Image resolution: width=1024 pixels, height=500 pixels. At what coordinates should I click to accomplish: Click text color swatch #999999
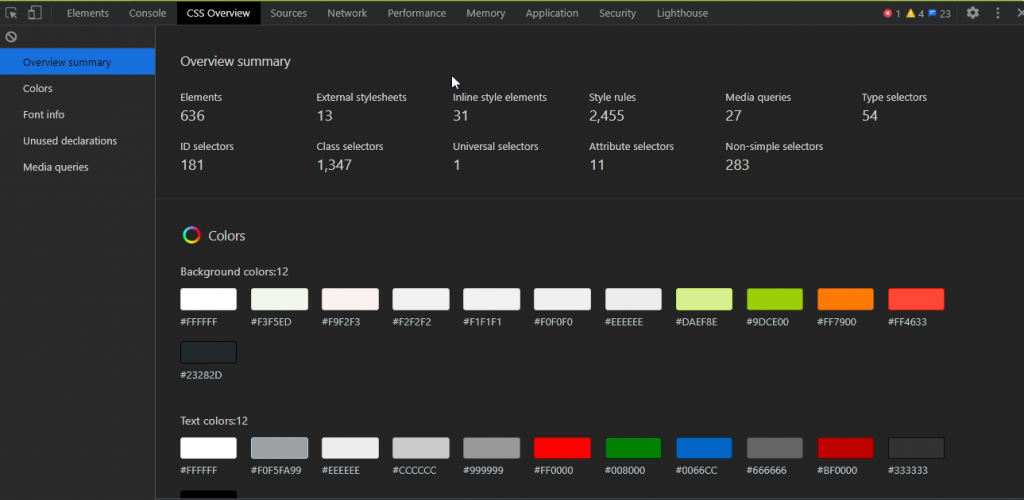(x=492, y=448)
